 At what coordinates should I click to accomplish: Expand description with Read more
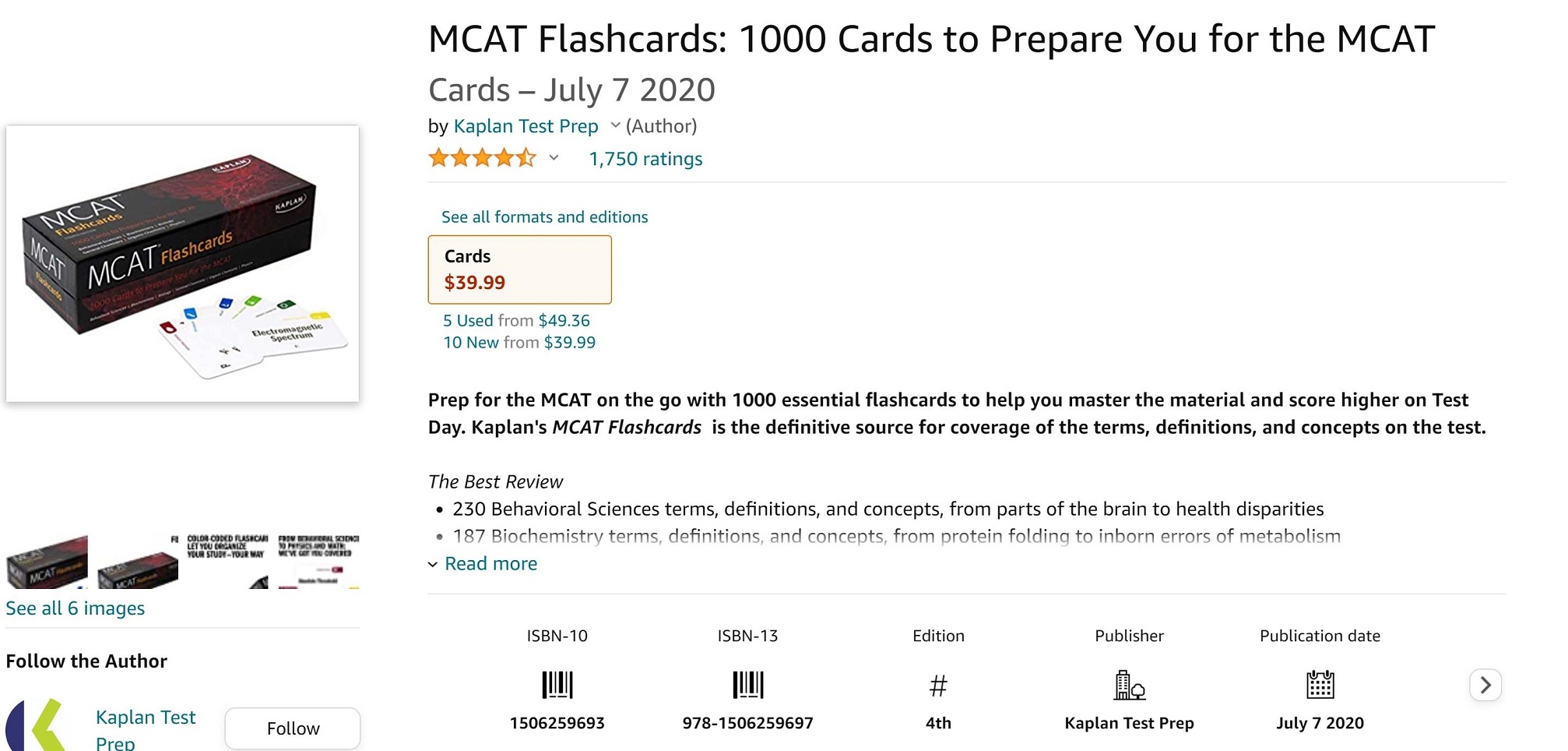pos(490,563)
